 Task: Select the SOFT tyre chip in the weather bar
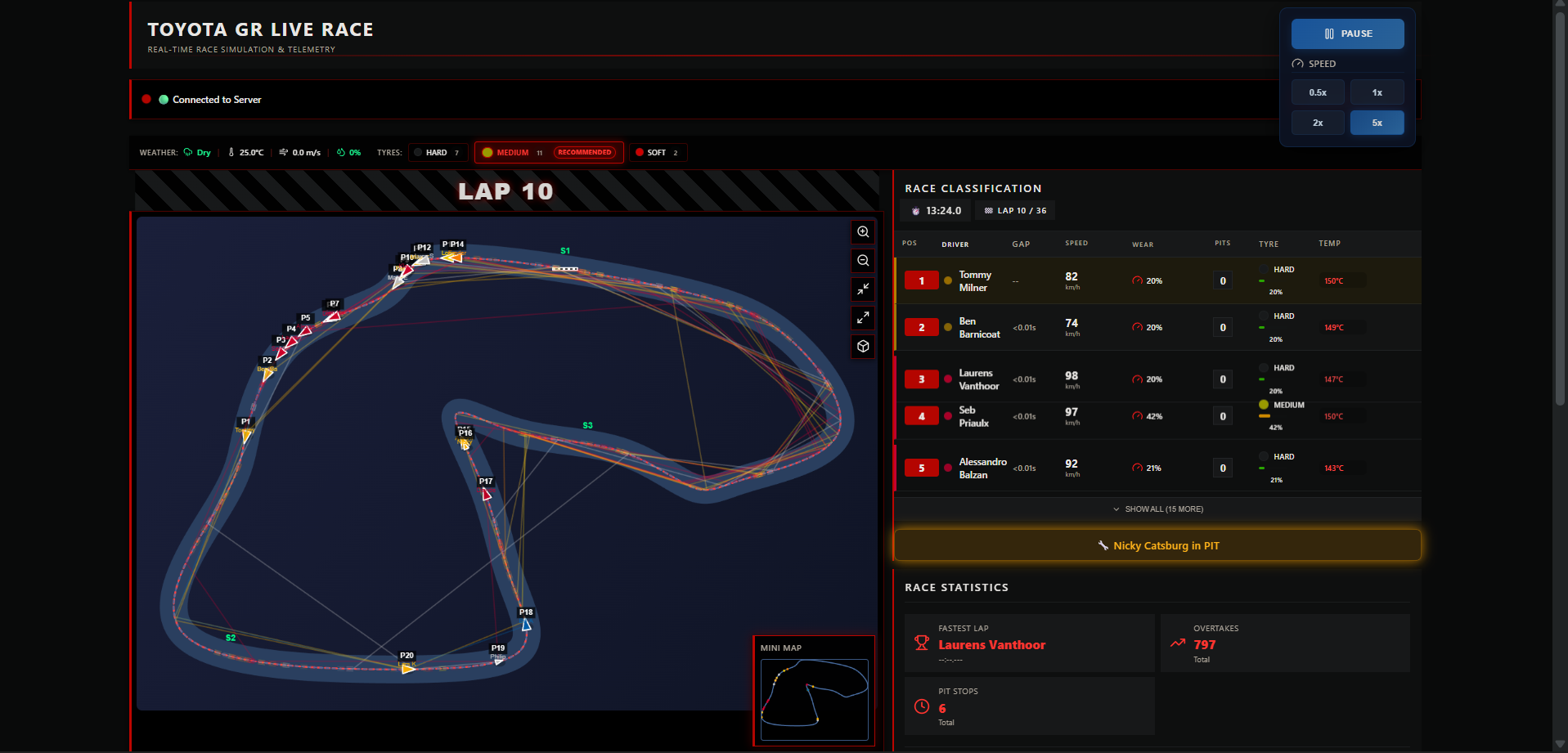(x=658, y=153)
